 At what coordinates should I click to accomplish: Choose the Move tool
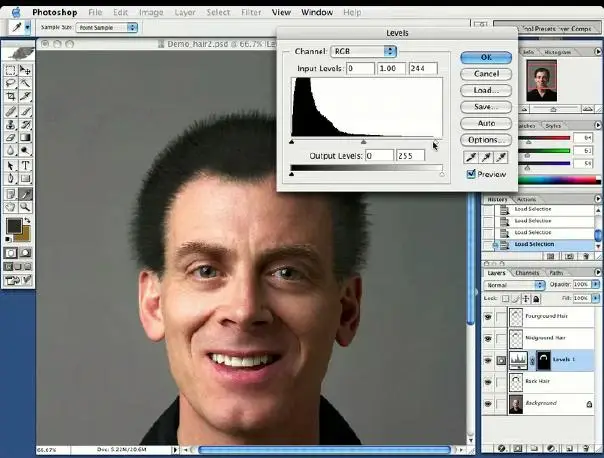pyautogui.click(x=25, y=71)
